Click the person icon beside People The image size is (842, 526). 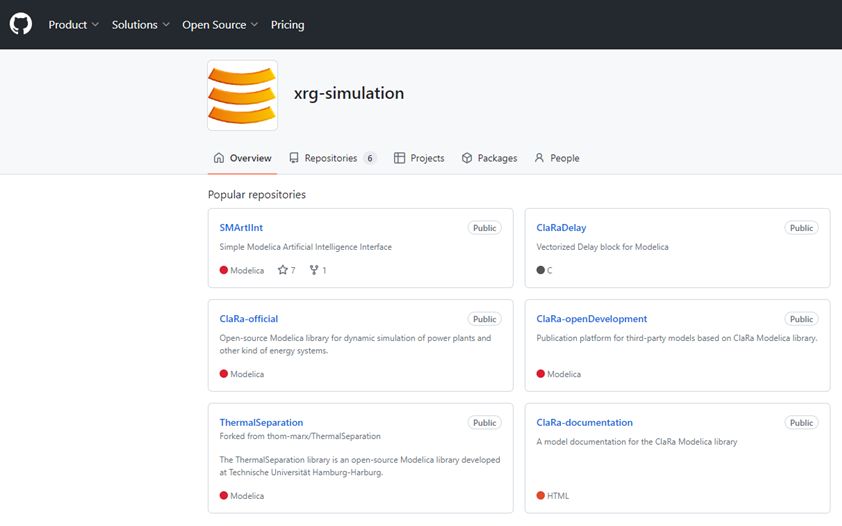(539, 158)
